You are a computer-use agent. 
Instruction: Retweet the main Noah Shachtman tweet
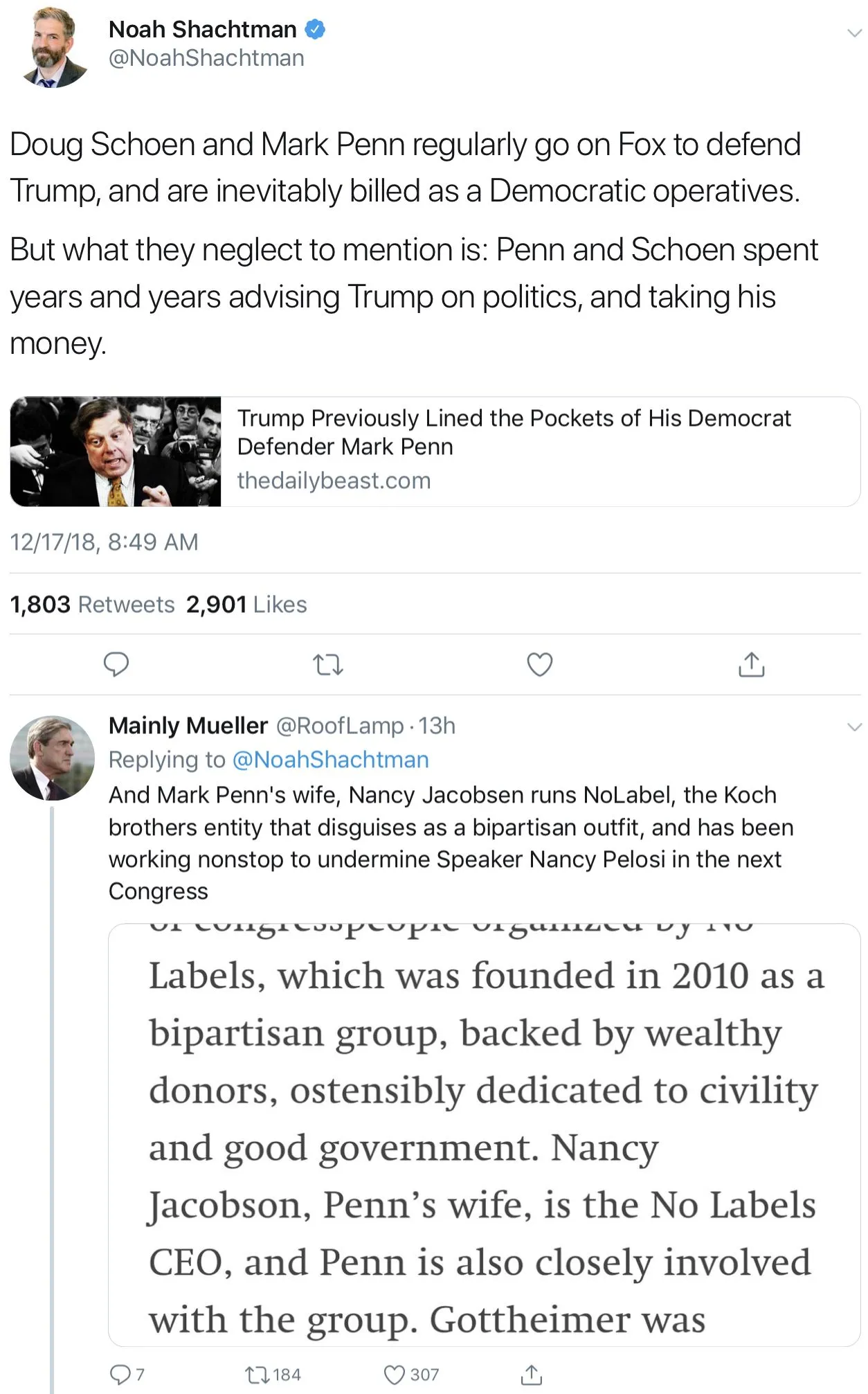[x=327, y=665]
